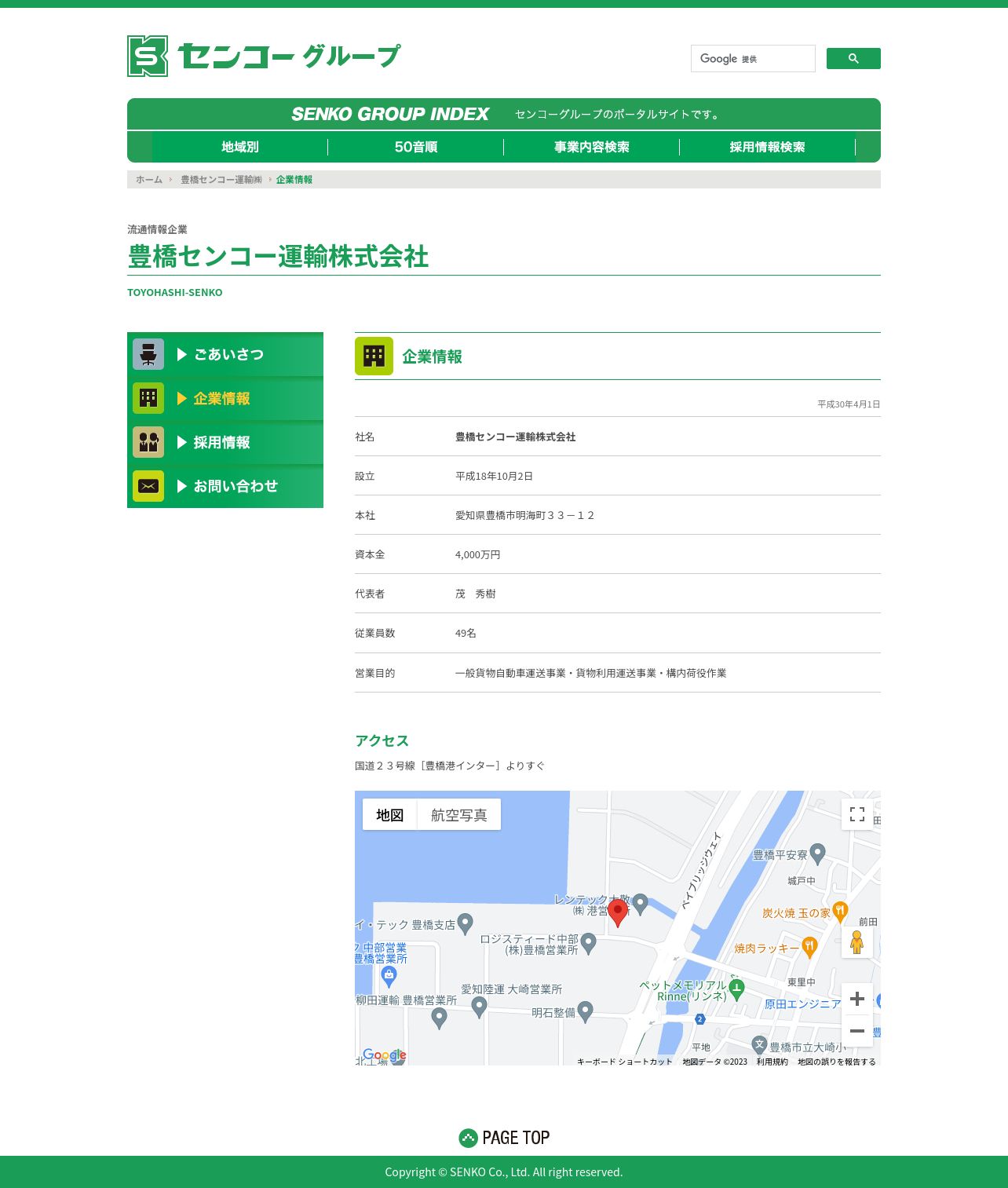1008x1188 pixels.
Task: Click the company name value in 社名 row
Action: (x=516, y=437)
